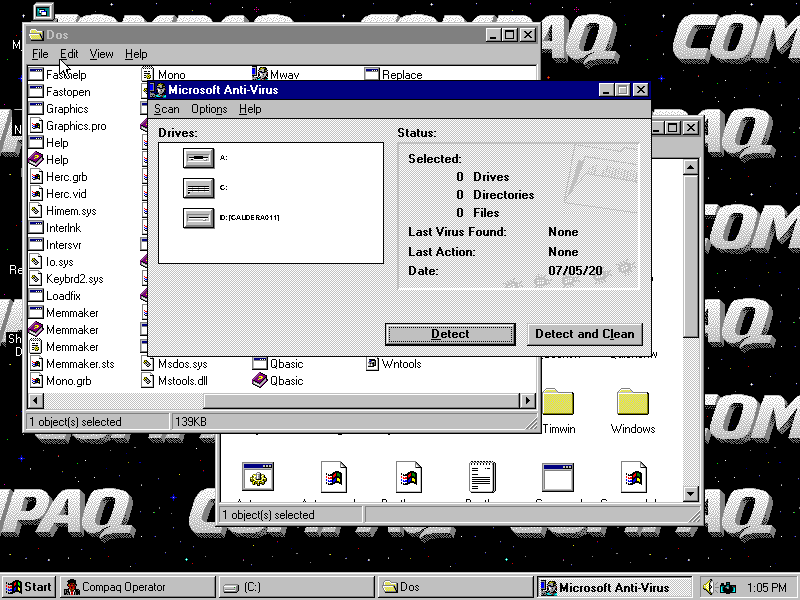This screenshot has height=600, width=800.
Task: Click the 'Directories' status text
Action: pos(504,195)
